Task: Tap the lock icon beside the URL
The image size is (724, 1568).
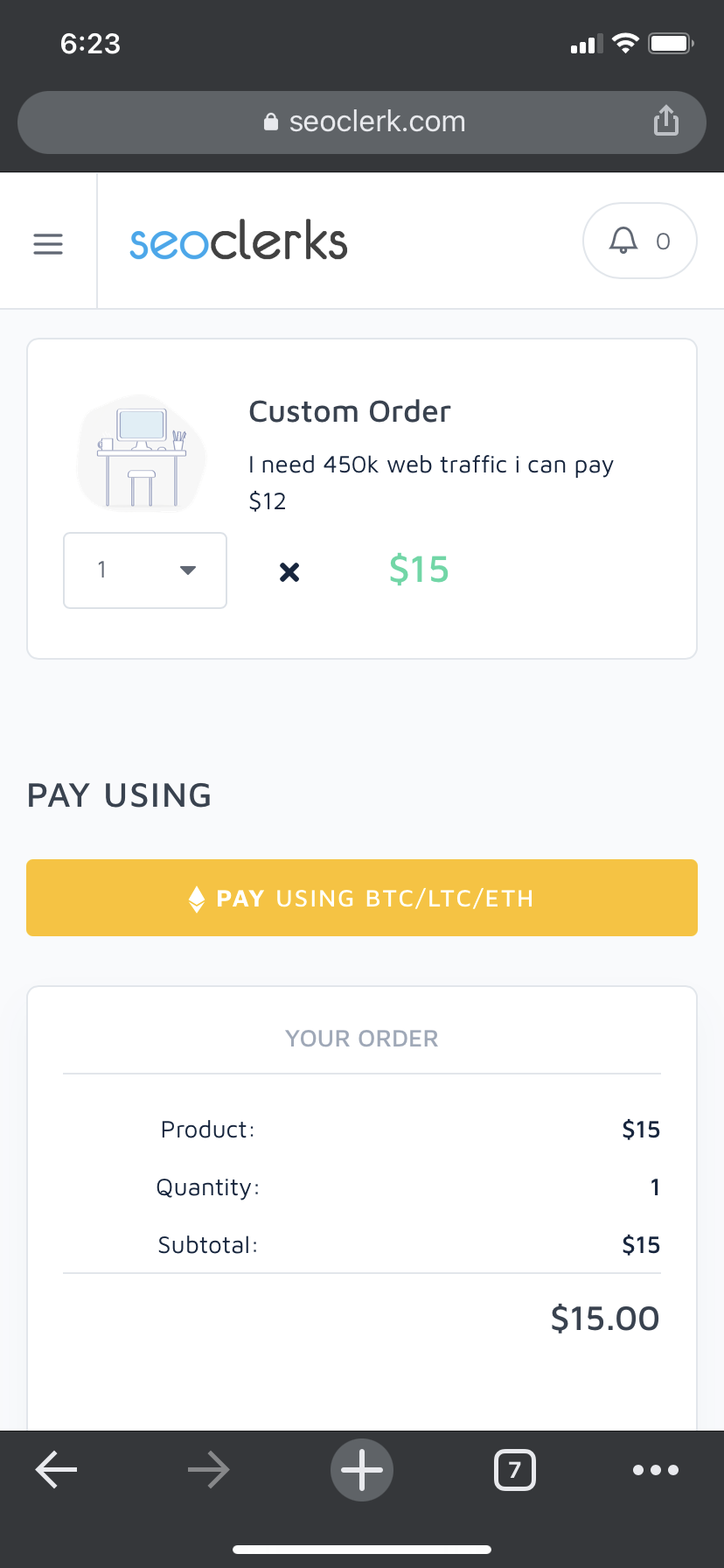Action: click(271, 122)
